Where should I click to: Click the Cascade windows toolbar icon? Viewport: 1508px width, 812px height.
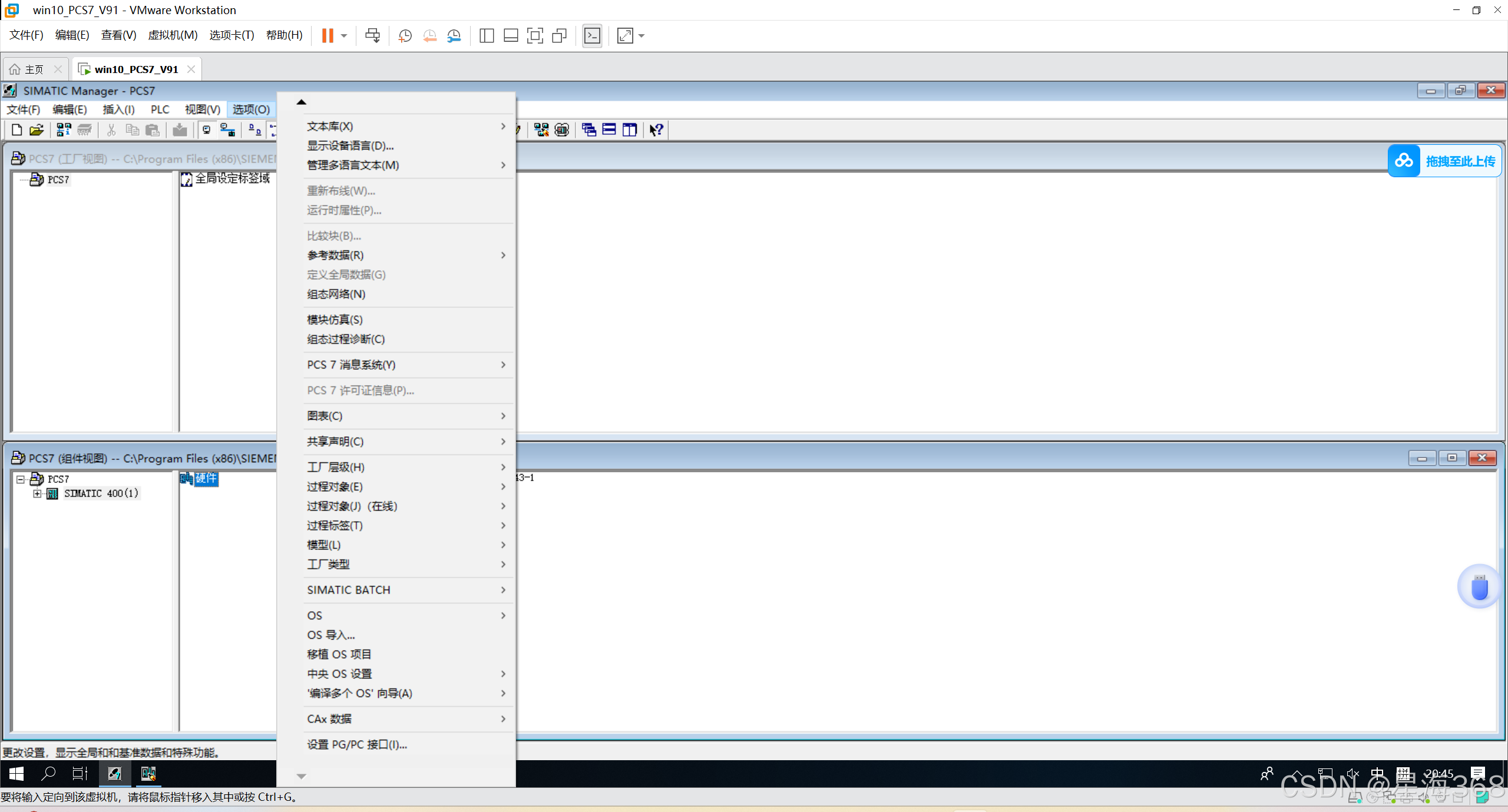tap(588, 130)
